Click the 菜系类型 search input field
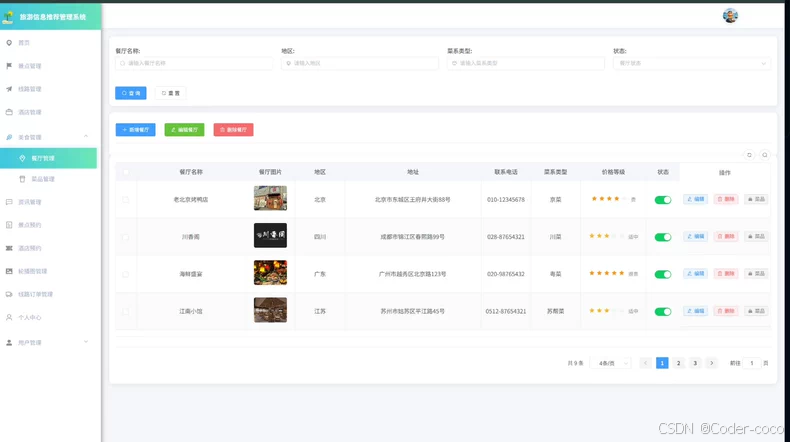This screenshot has height=442, width=790. coord(525,64)
